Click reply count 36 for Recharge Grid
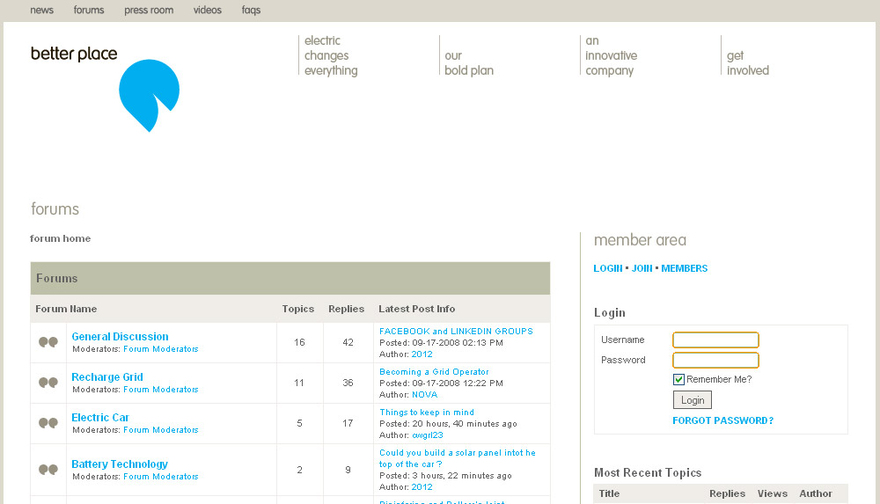880x504 pixels. 348,383
